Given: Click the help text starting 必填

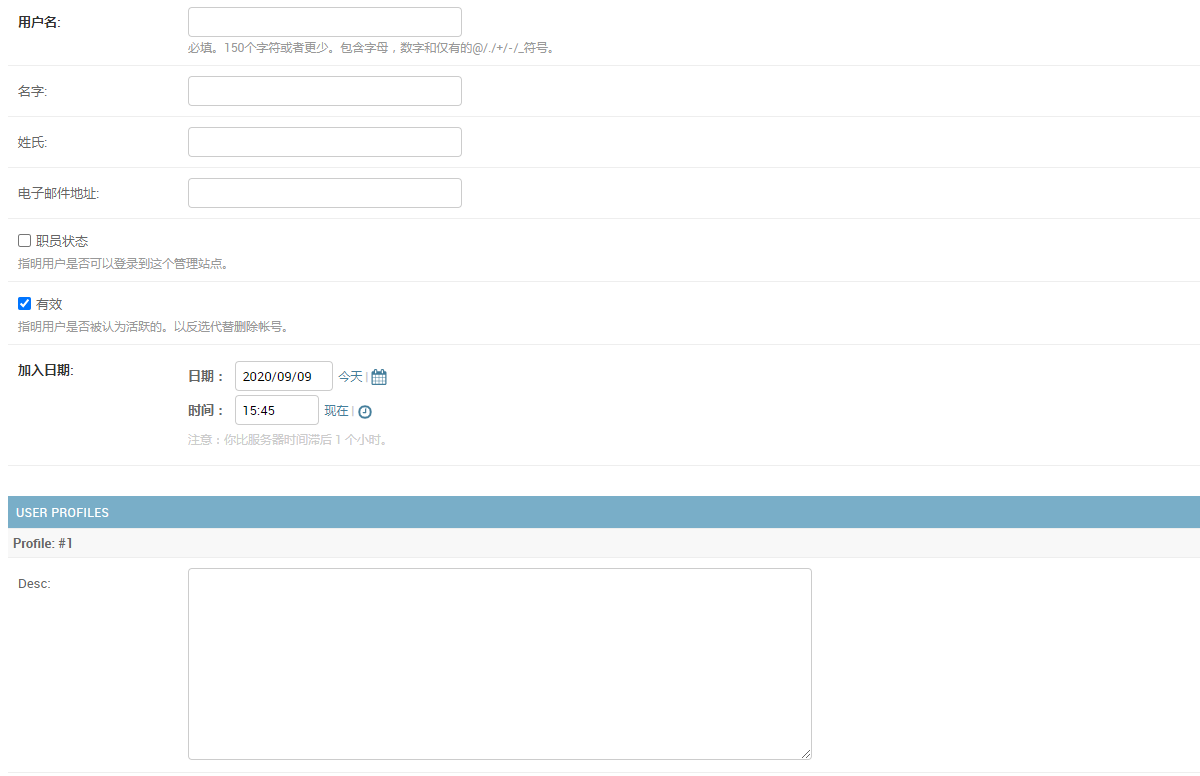Looking at the screenshot, I should point(371,47).
